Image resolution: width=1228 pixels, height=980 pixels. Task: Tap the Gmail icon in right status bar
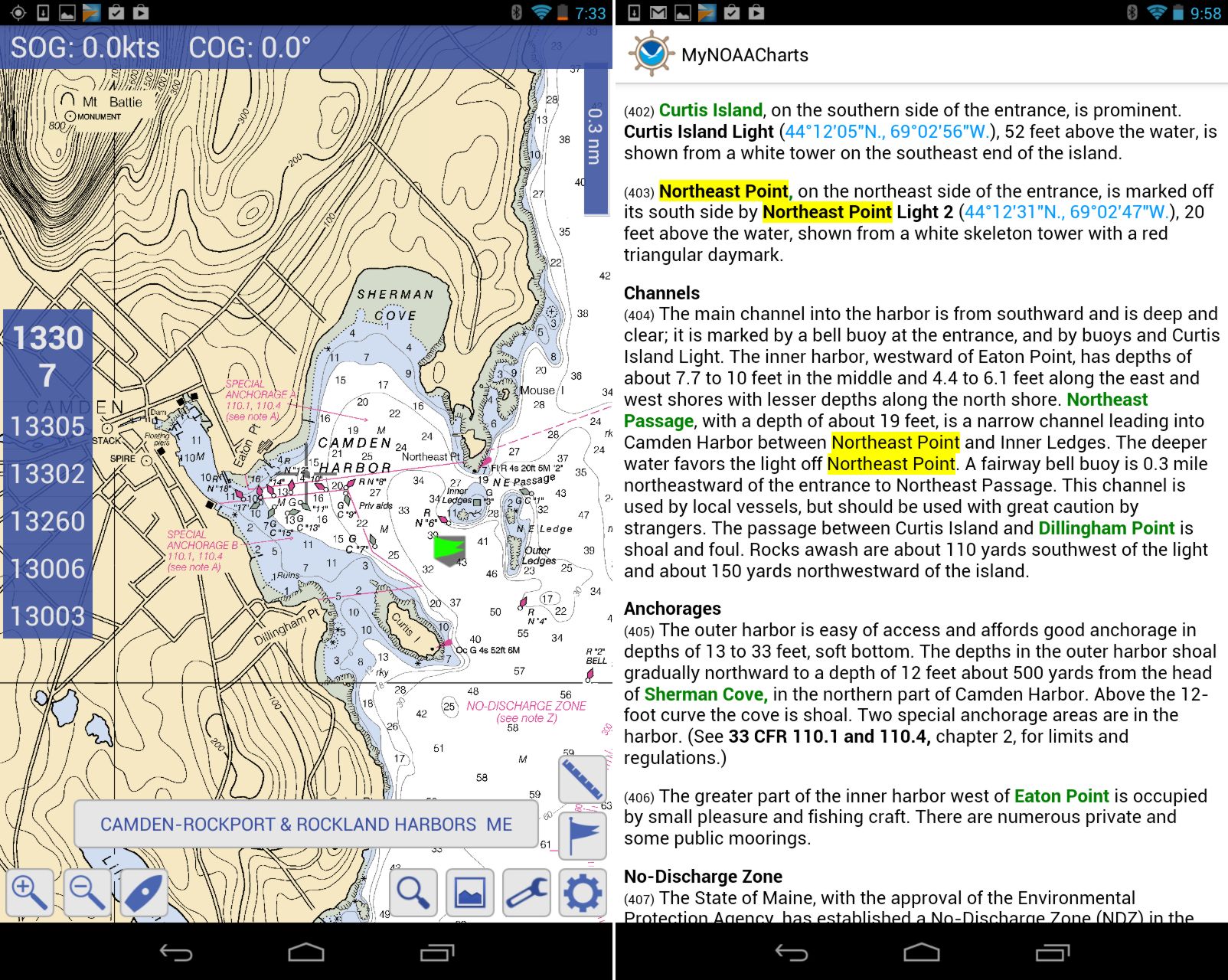(x=658, y=12)
